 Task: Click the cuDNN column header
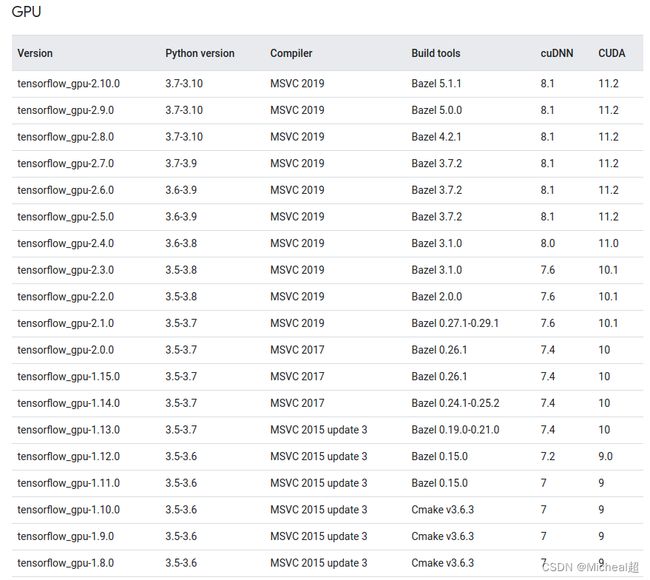coord(557,53)
